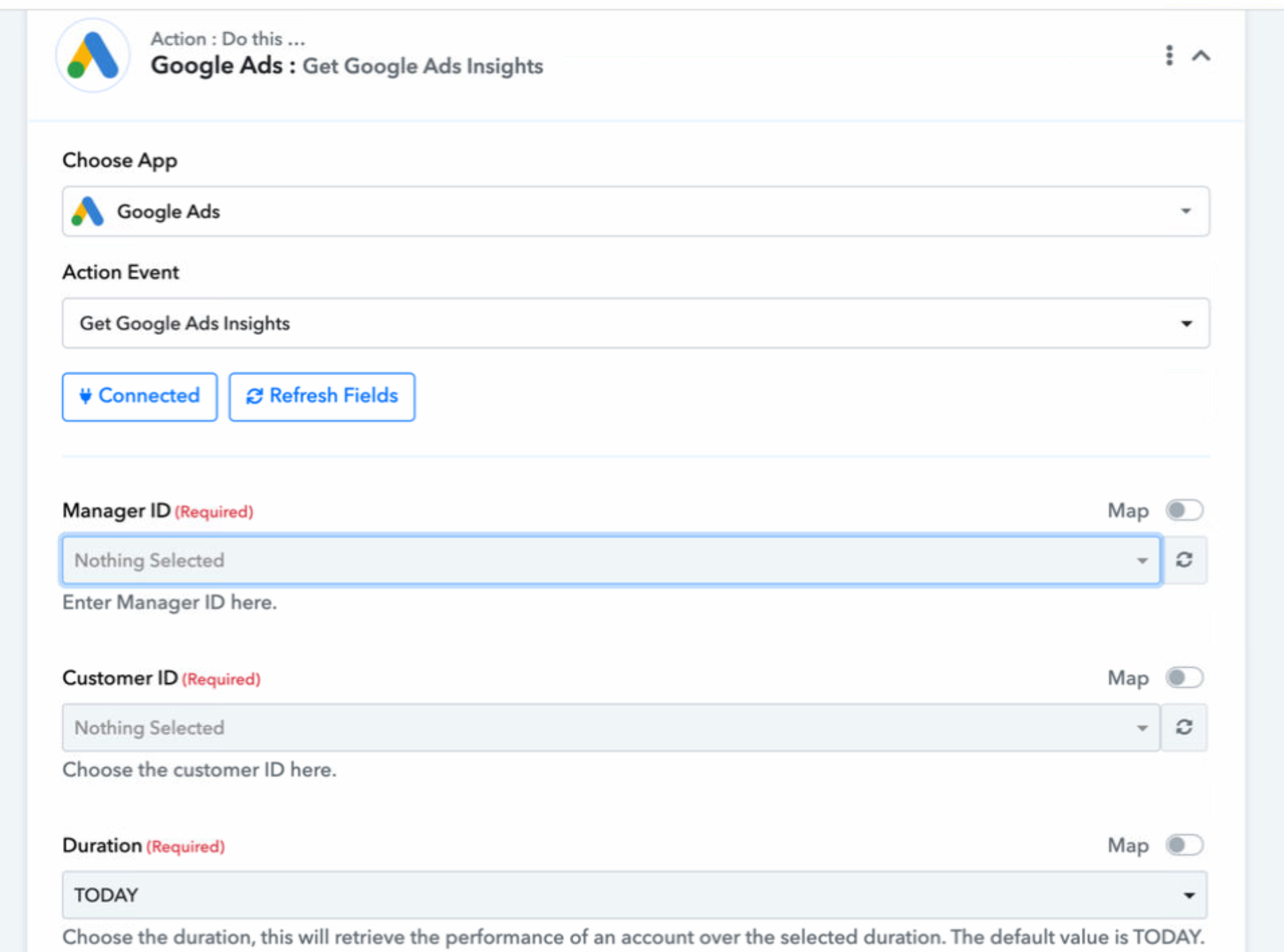Refresh the Manager ID options
The height and width of the screenshot is (952, 1284).
pos(1184,560)
